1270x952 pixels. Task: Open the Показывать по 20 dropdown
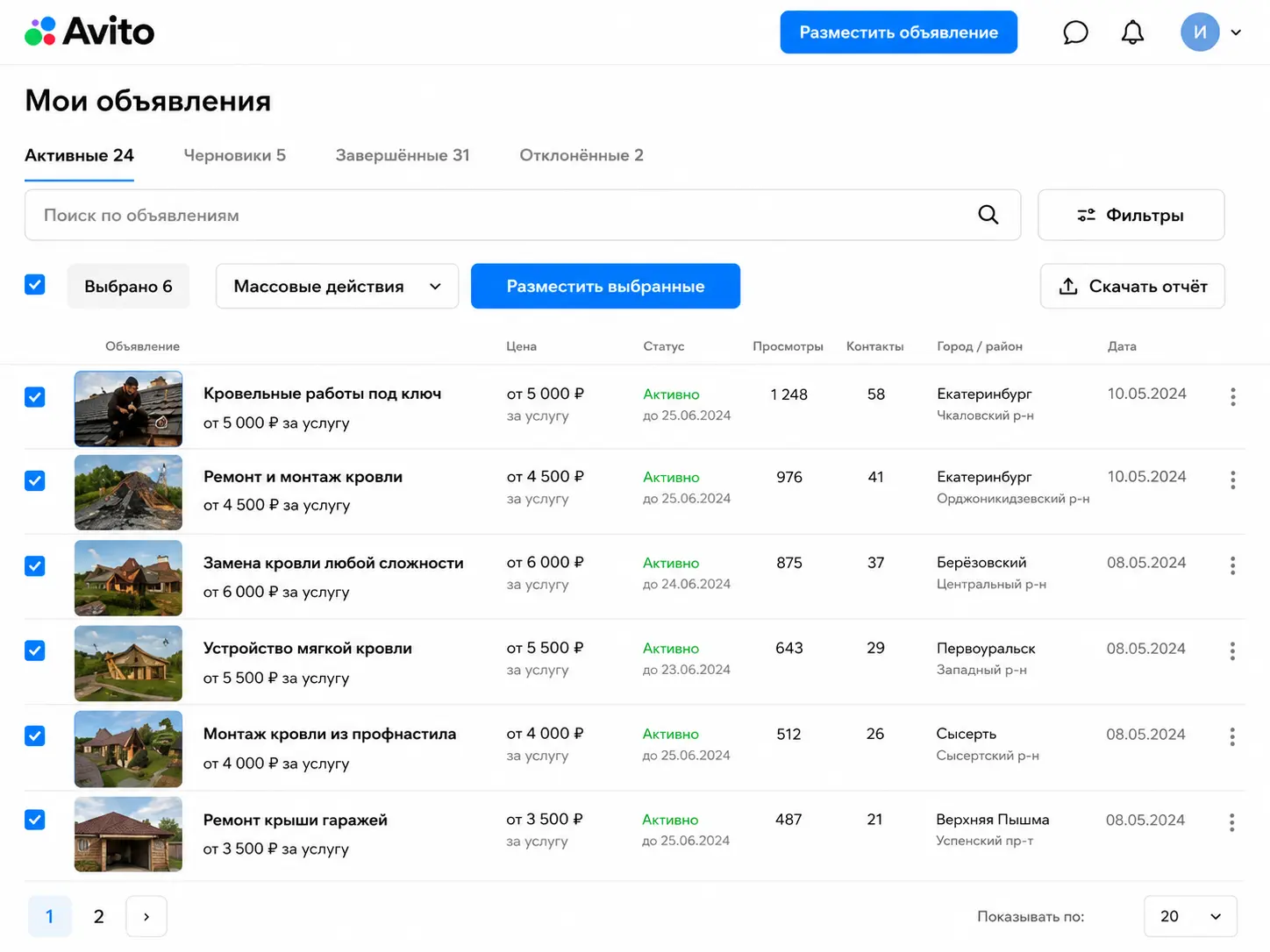[1190, 917]
